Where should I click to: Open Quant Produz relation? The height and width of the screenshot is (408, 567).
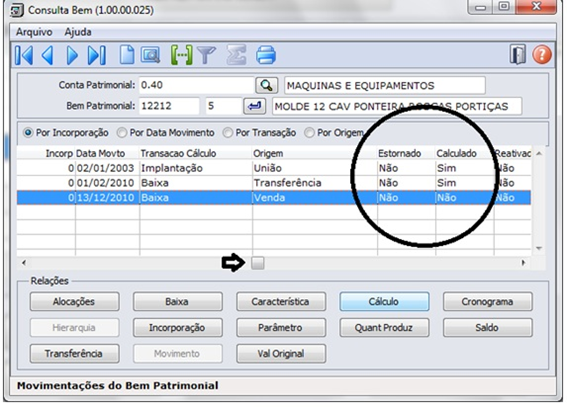(384, 328)
